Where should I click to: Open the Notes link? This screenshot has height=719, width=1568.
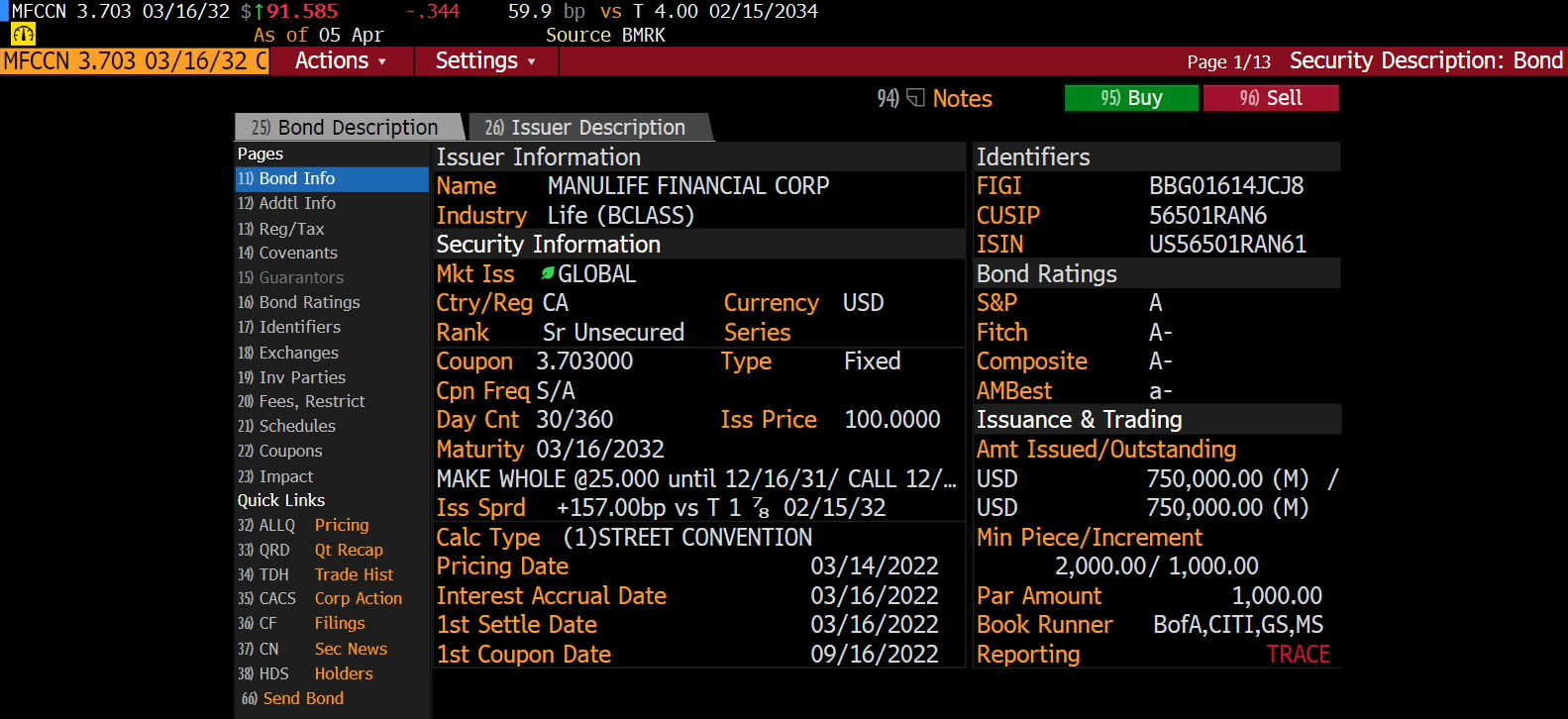coord(962,98)
